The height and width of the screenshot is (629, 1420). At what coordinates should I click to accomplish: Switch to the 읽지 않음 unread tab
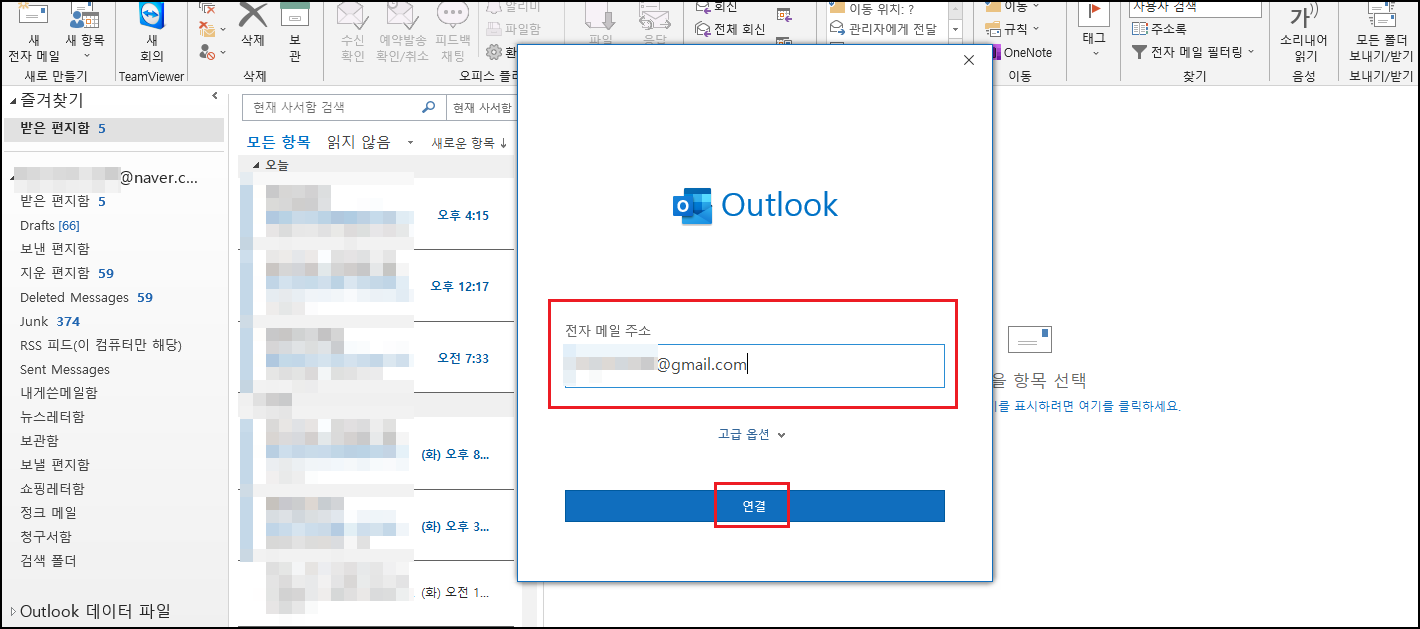[x=359, y=143]
